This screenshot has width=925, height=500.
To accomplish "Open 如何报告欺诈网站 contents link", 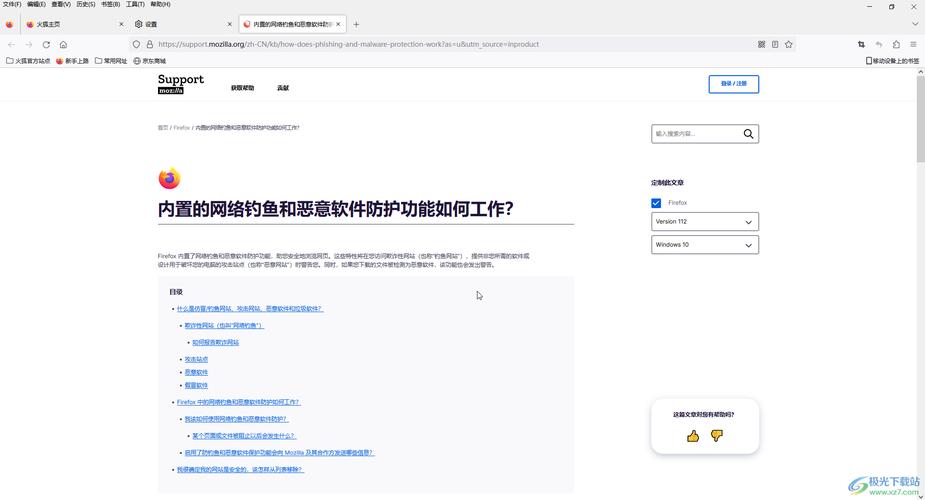I will [215, 342].
